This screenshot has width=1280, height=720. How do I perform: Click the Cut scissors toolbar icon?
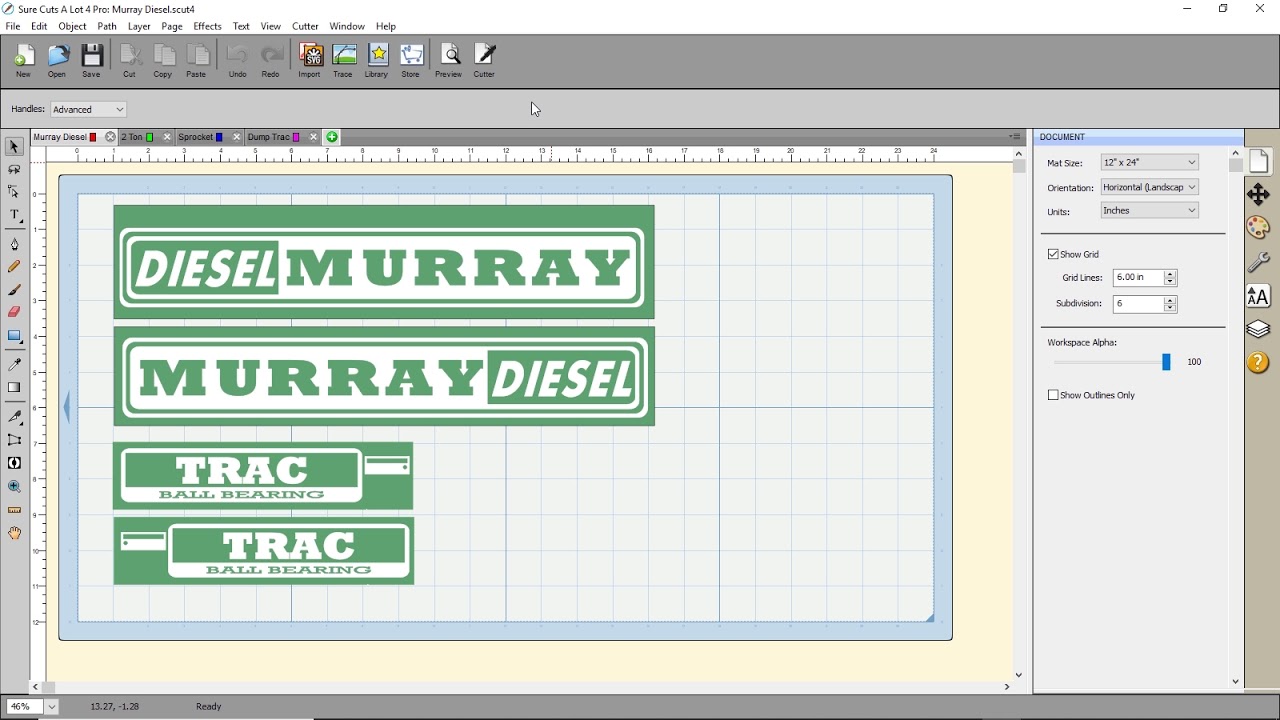click(x=129, y=61)
